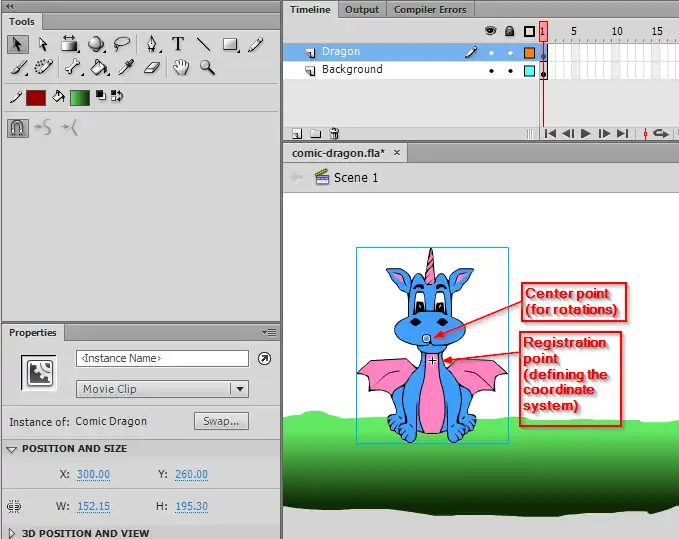The width and height of the screenshot is (679, 539).
Task: Switch to the Output tab
Action: click(361, 9)
